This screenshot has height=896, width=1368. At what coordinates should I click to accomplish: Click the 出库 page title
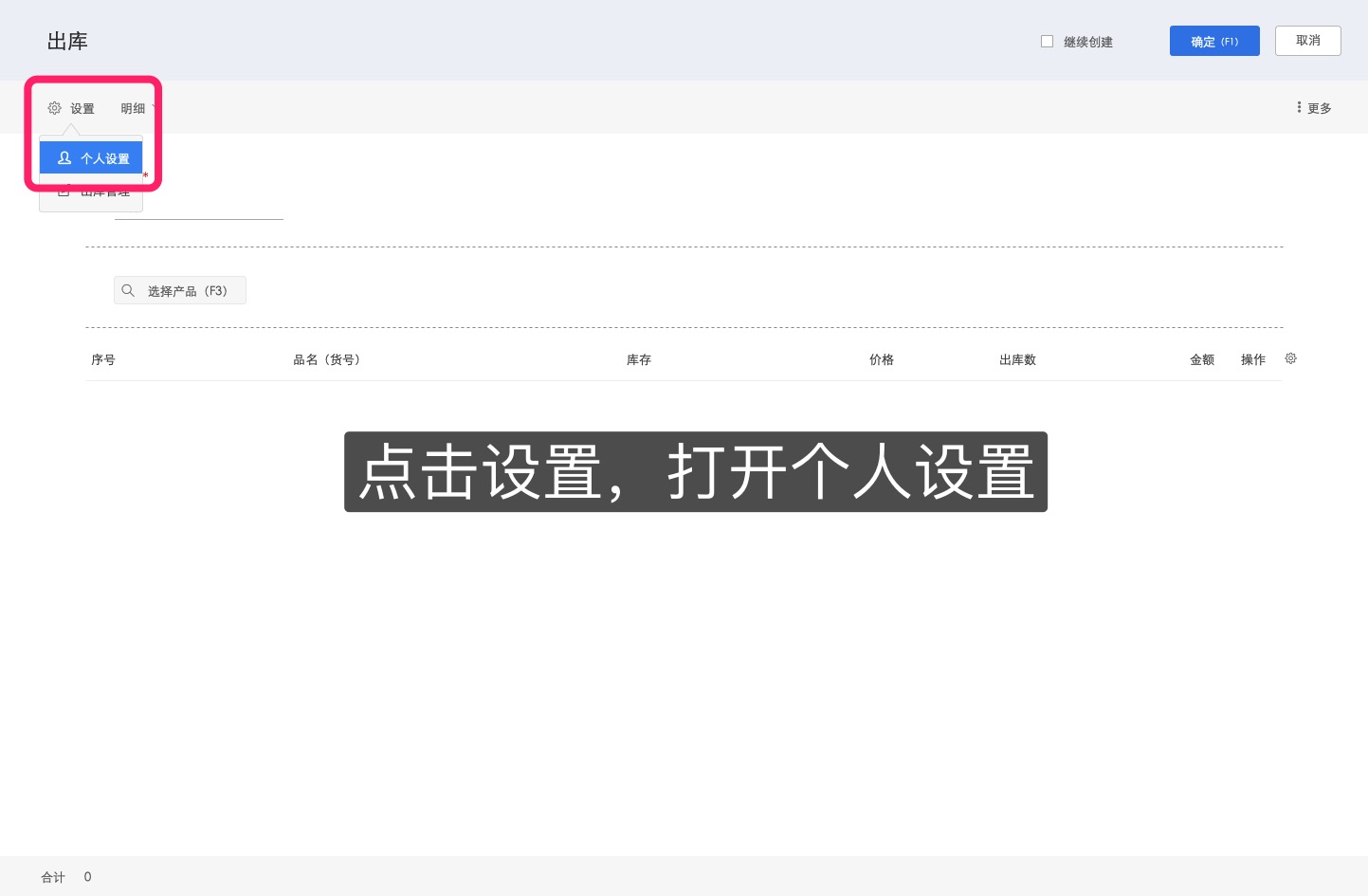(x=67, y=41)
